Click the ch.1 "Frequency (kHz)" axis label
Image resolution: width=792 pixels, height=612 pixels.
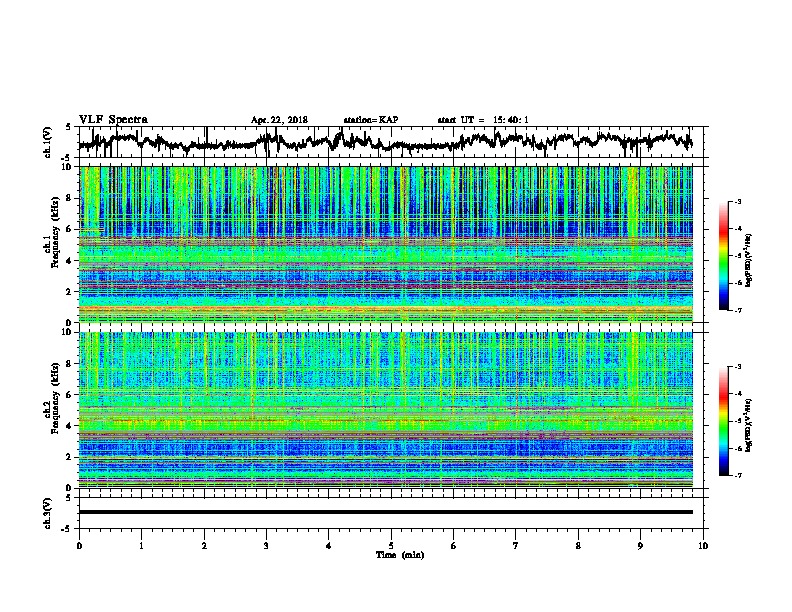coord(56,232)
